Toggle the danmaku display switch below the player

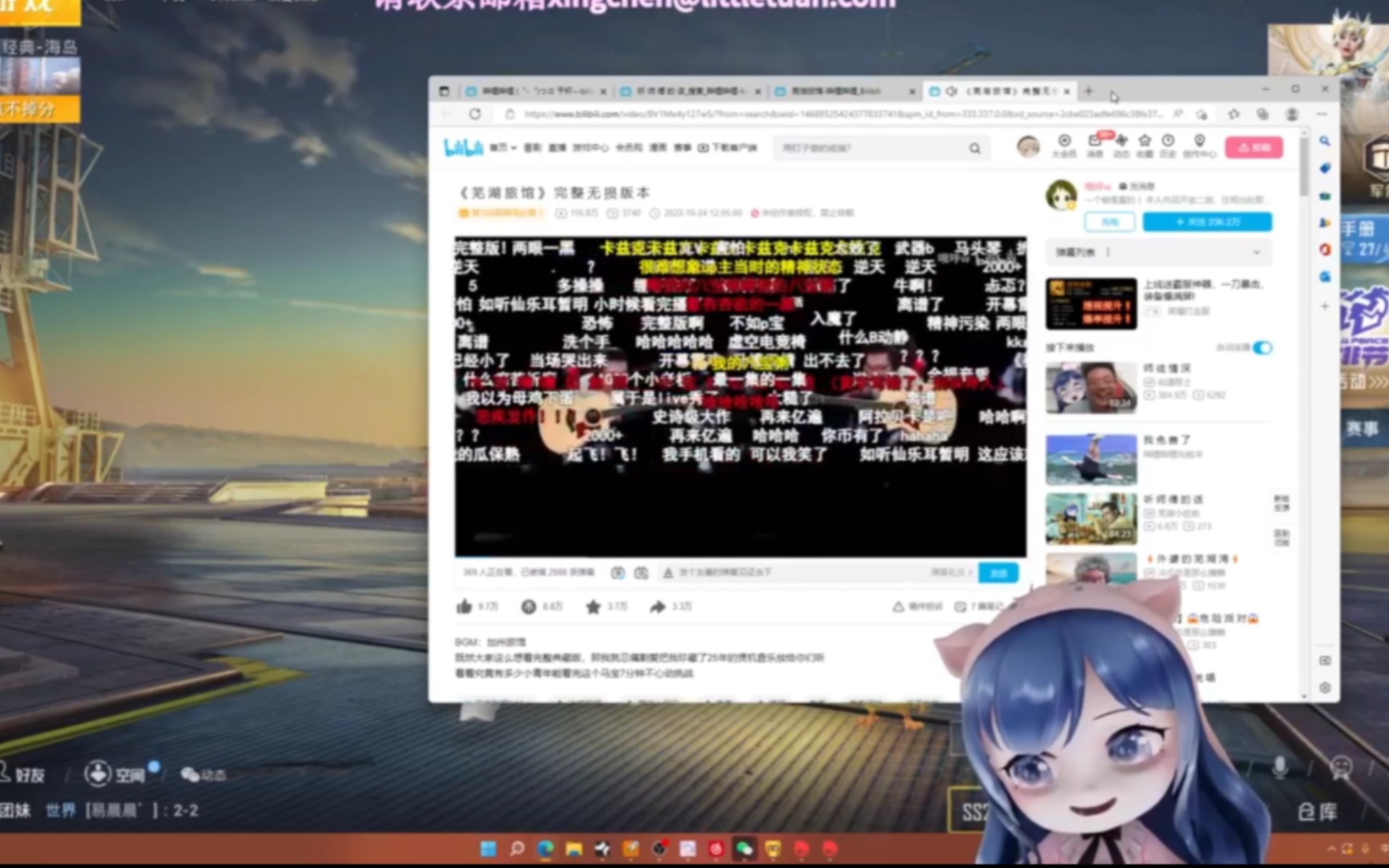click(617, 572)
